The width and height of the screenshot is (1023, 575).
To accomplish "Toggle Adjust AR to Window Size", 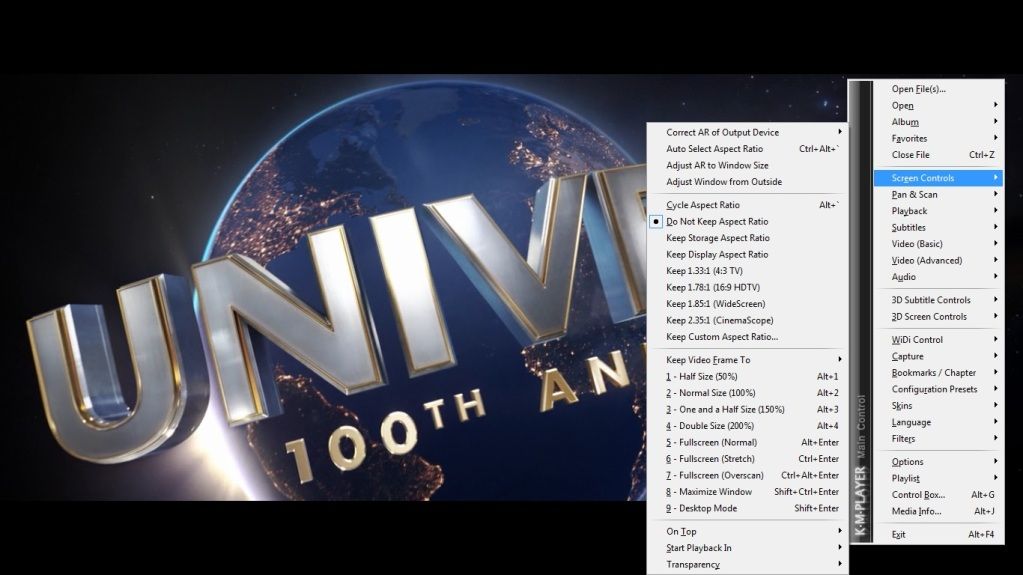I will [747, 165].
